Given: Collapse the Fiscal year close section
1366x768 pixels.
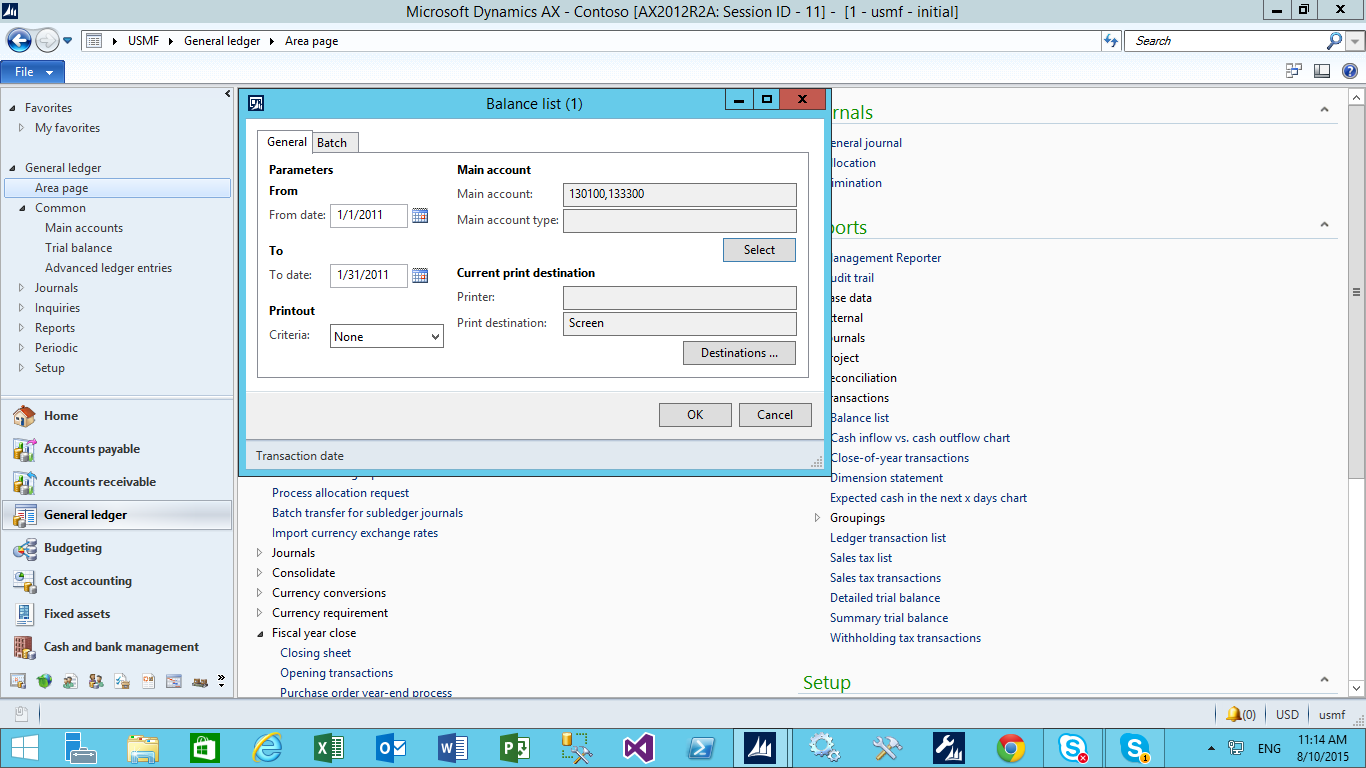Looking at the screenshot, I should click(x=260, y=633).
